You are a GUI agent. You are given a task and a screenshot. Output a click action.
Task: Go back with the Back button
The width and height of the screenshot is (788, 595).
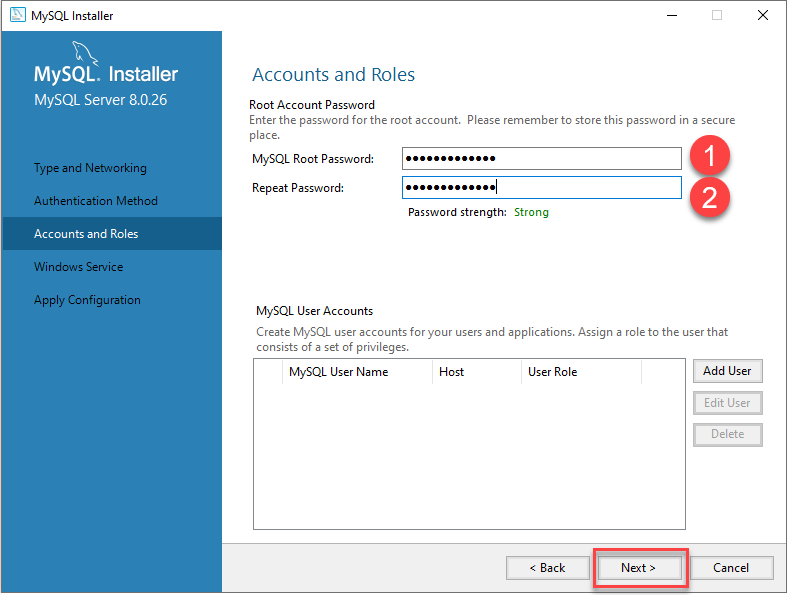547,568
